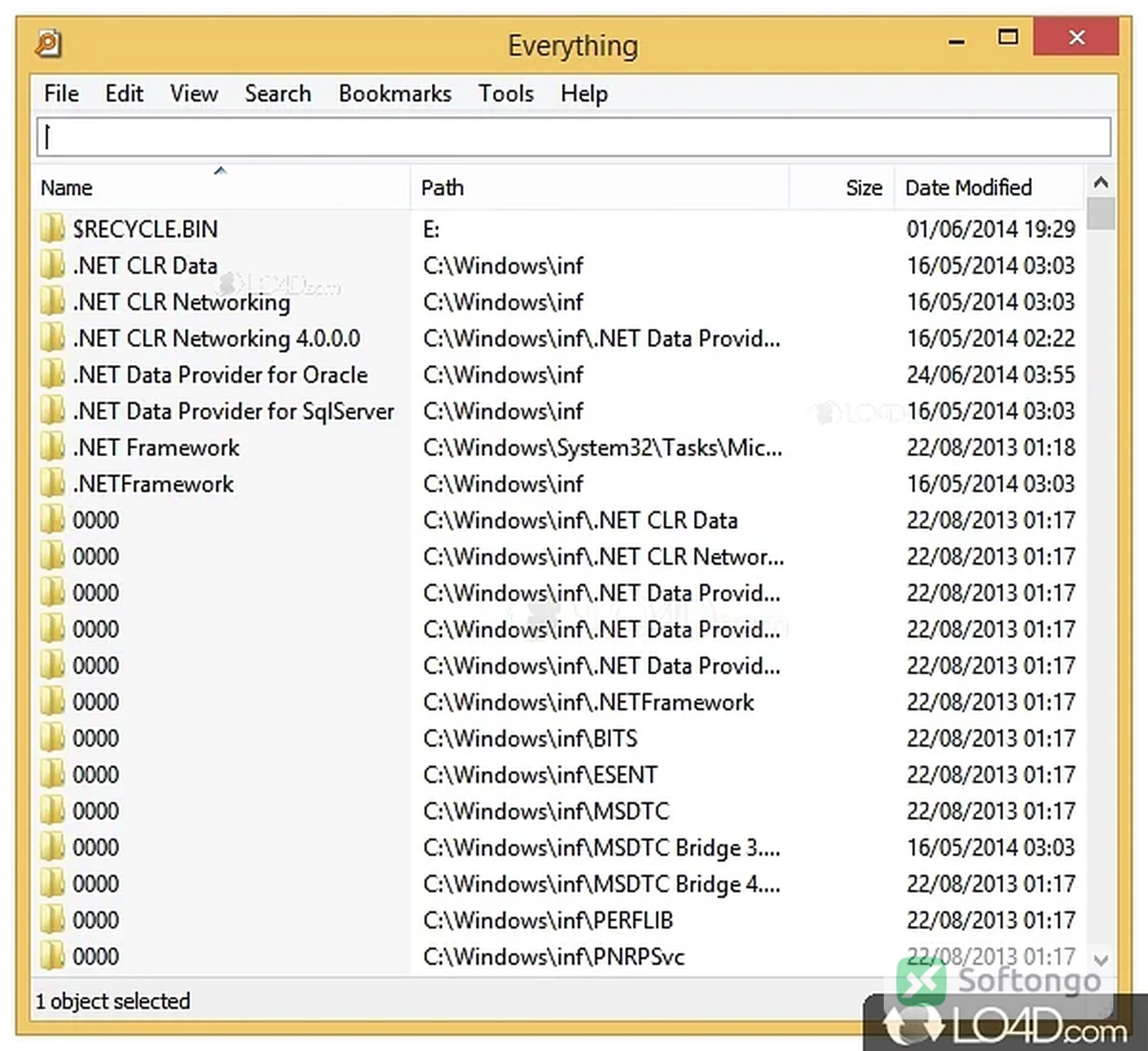Select 0000 folder icon in inf\MSDTC row
The height and width of the screenshot is (1051, 1148).
53,811
